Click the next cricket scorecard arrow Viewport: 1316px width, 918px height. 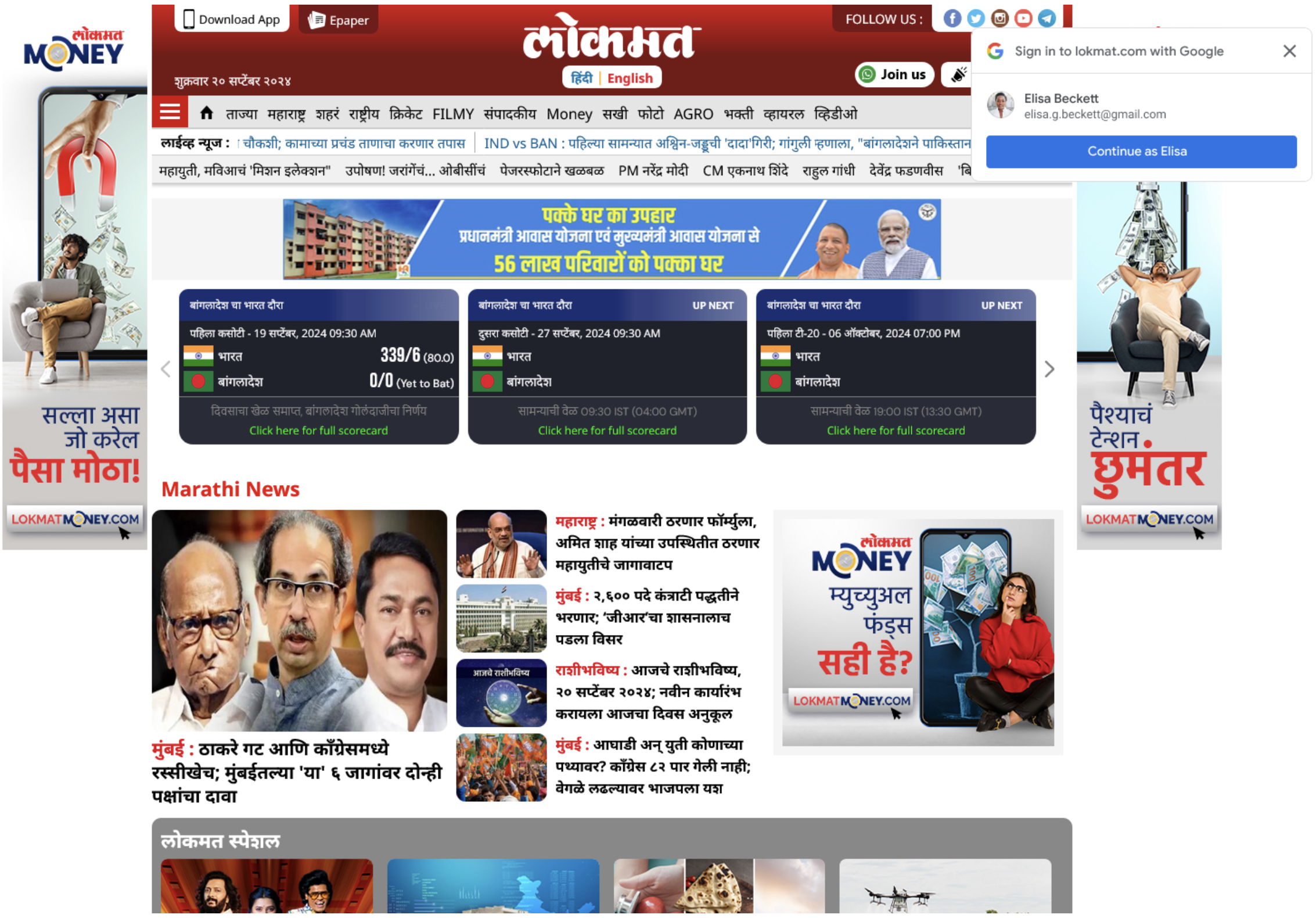coord(1050,369)
